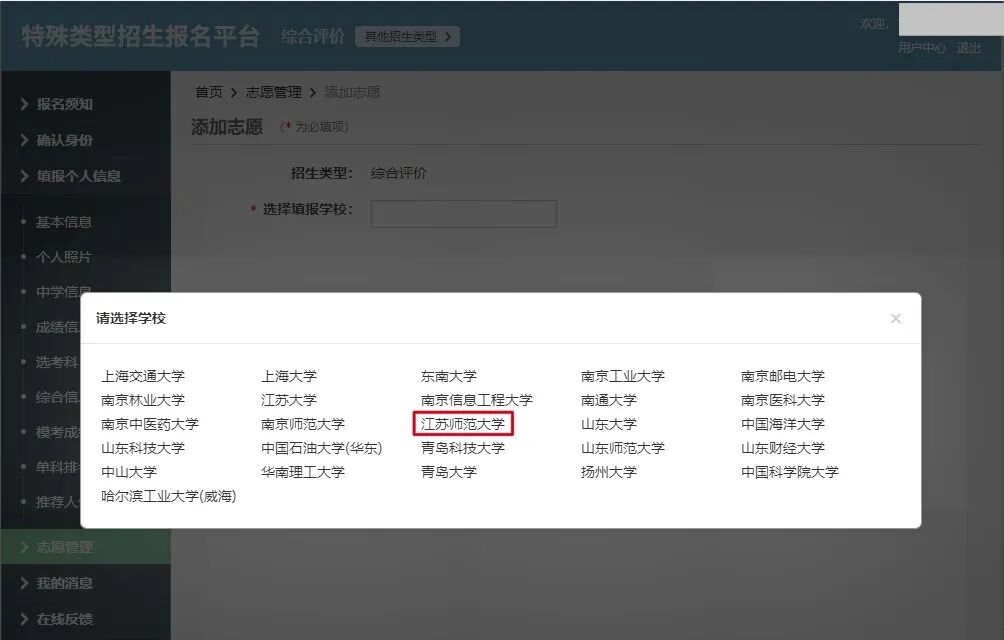The width and height of the screenshot is (1004, 640).
Task: Choose 哈尔滨工业大学(威海)
Action: pyautogui.click(x=169, y=496)
